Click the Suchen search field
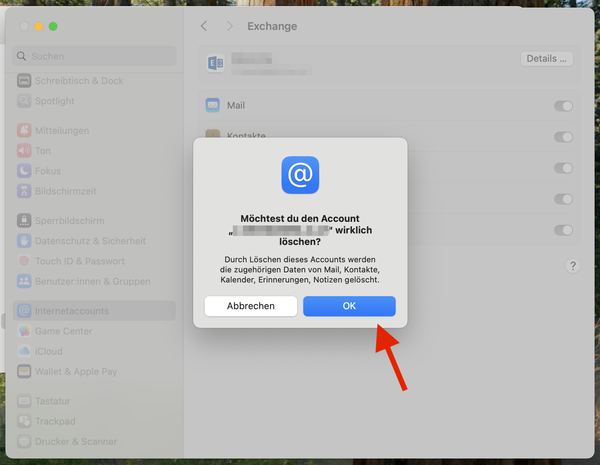600x465 pixels. pyautogui.click(x=95, y=57)
